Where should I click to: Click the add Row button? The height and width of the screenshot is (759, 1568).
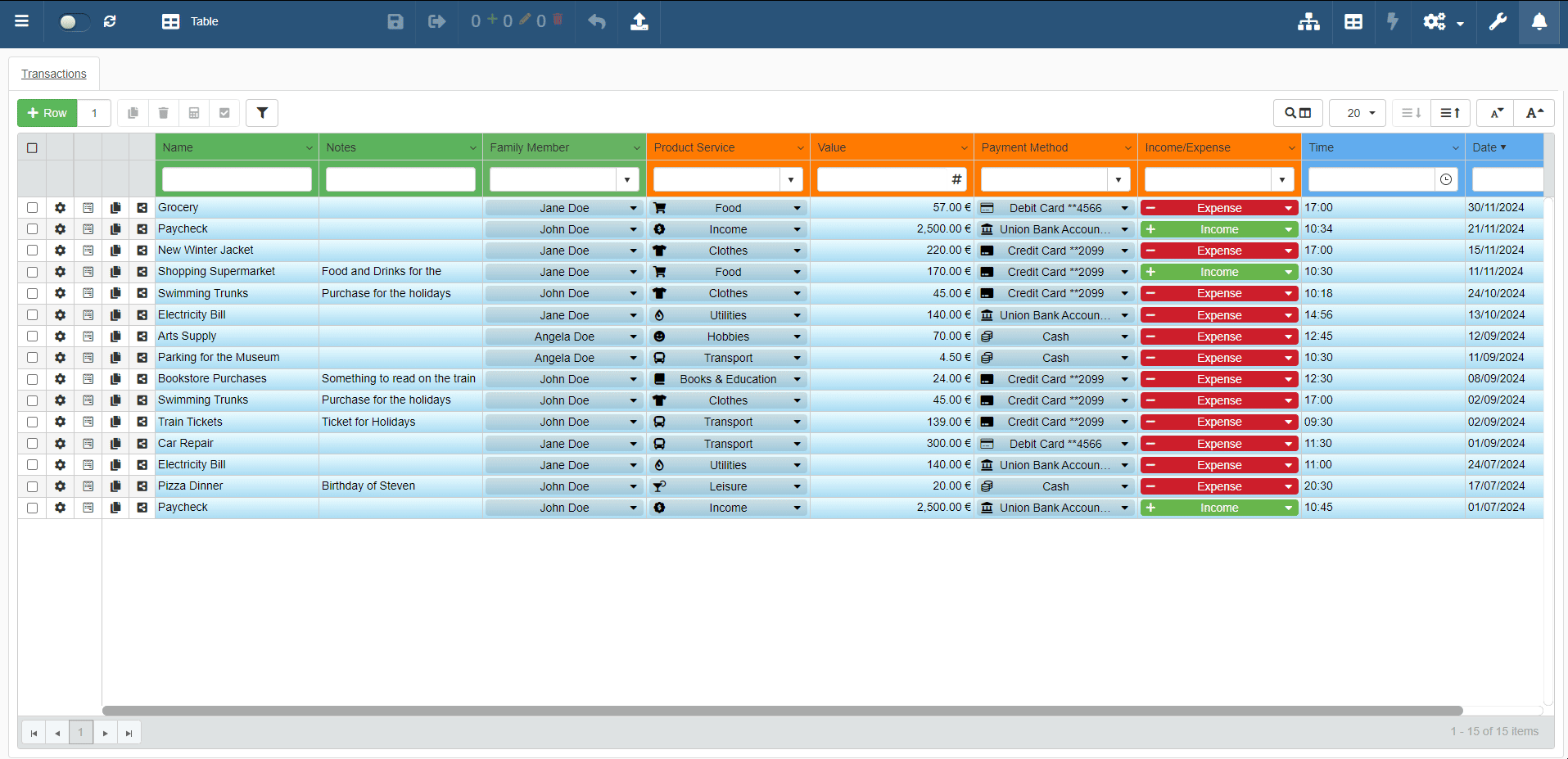(x=47, y=113)
